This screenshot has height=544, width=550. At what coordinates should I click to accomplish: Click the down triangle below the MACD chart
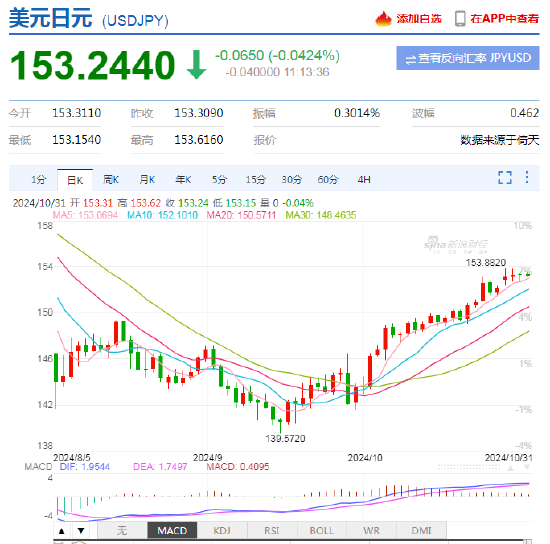(x=81, y=531)
